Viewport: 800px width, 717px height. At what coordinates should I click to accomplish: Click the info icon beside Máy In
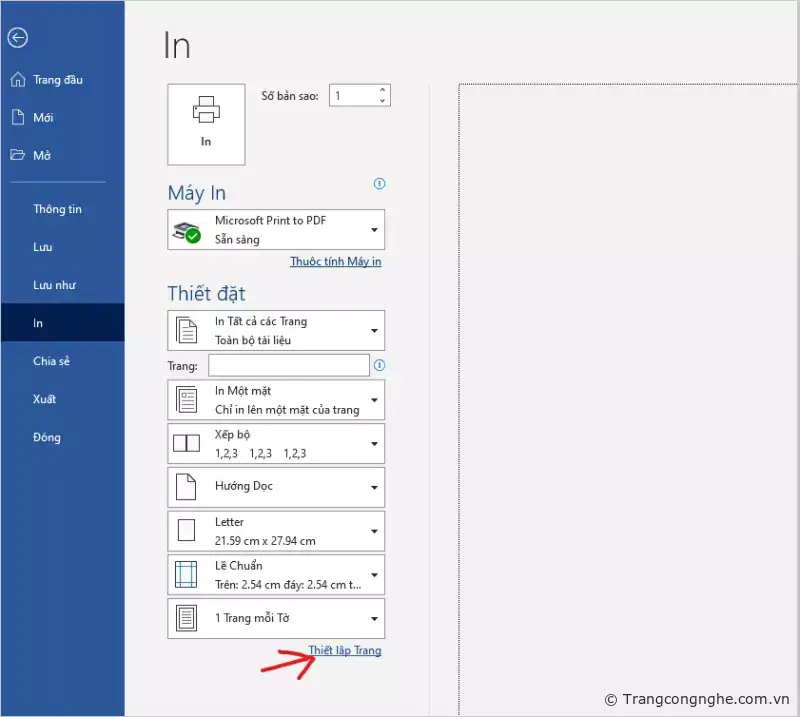tap(379, 184)
